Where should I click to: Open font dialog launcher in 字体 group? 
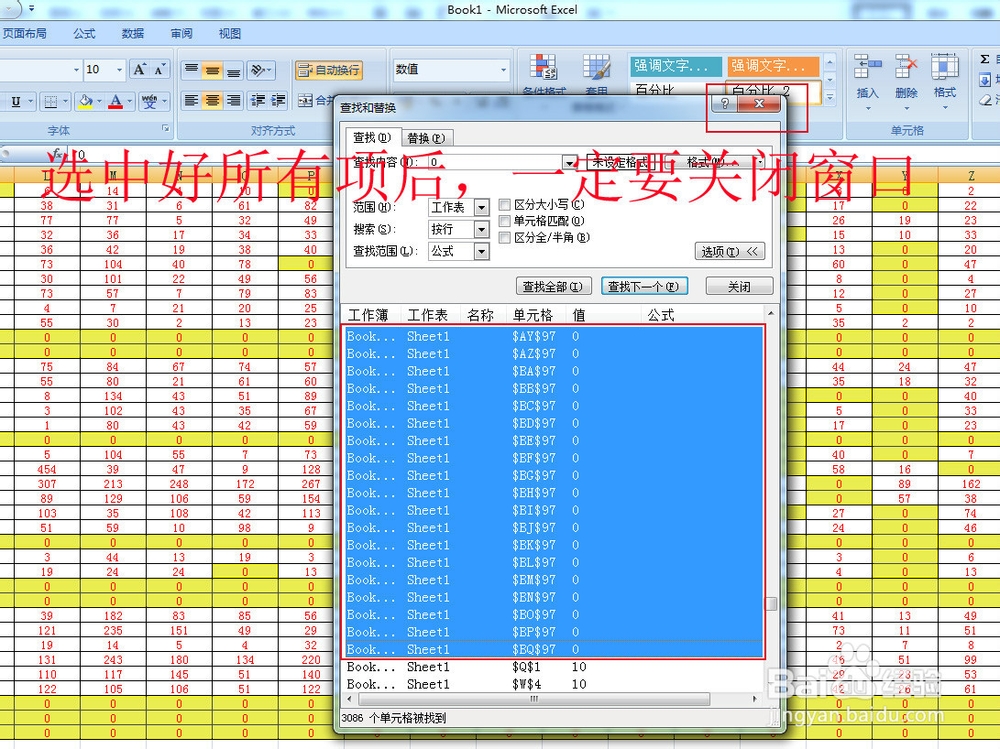click(x=166, y=129)
